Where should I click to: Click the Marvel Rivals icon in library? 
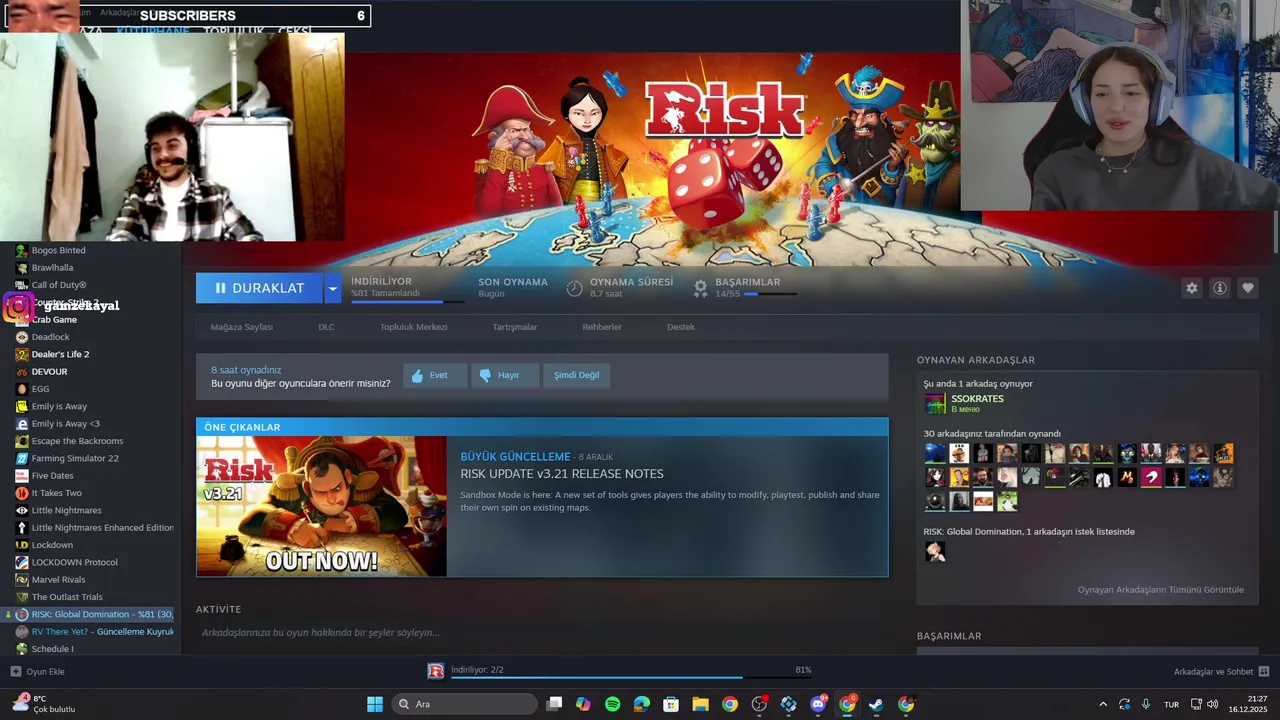coord(22,579)
